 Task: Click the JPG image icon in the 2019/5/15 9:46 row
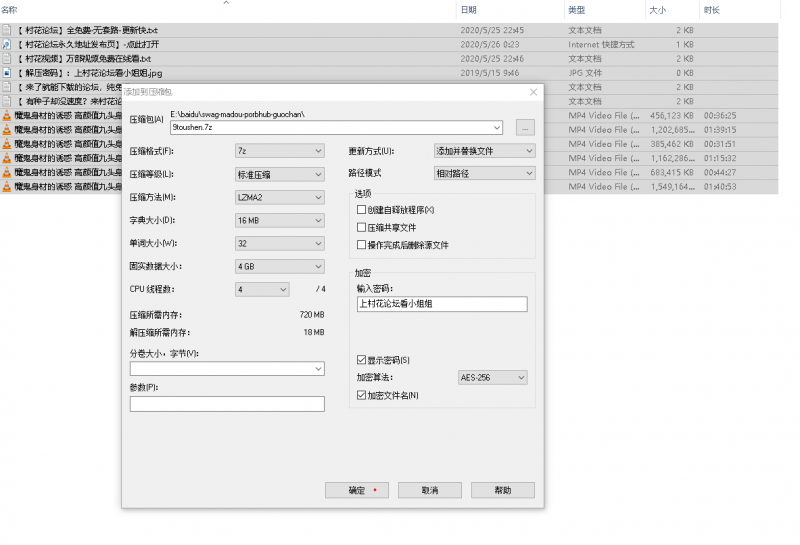[6, 73]
